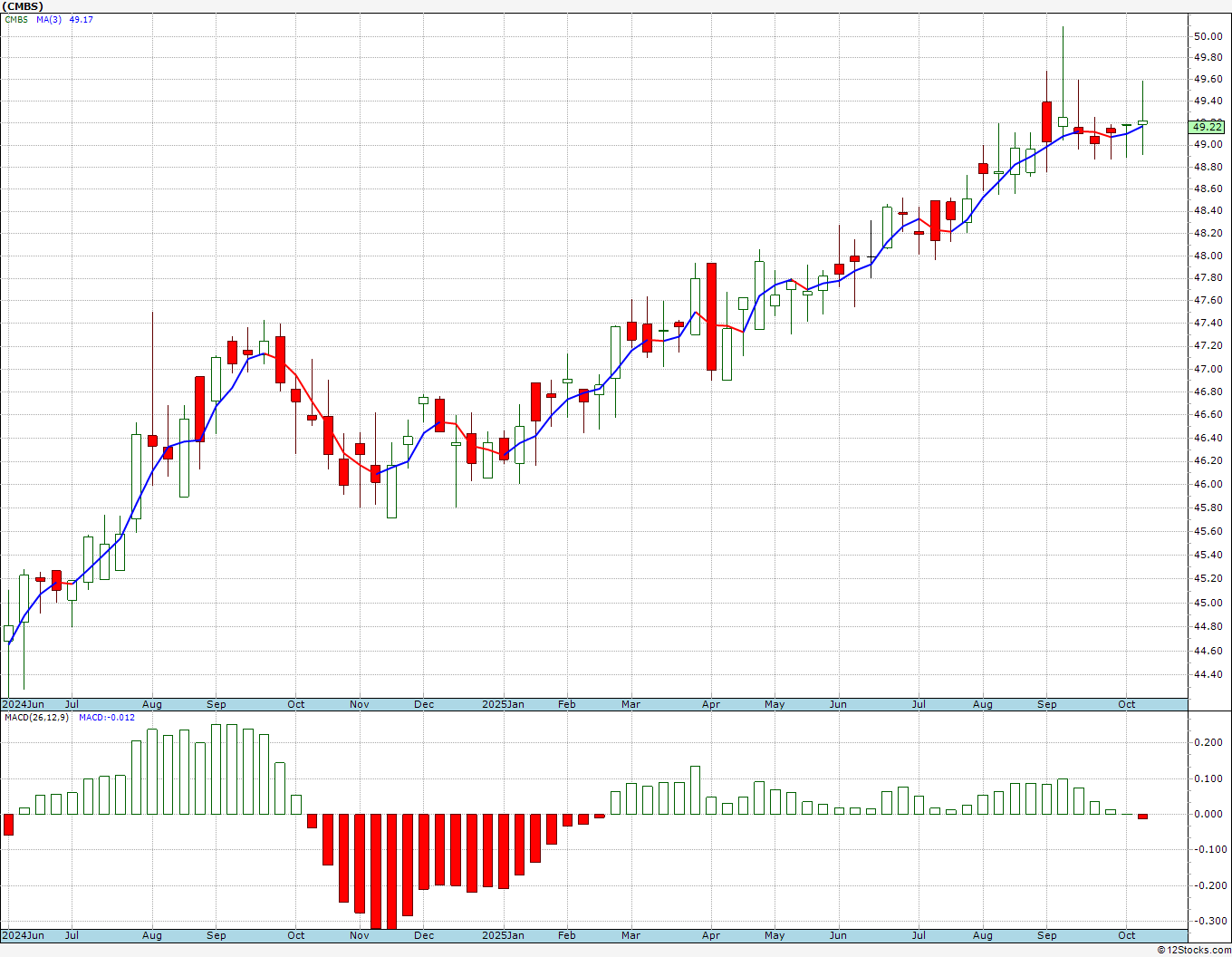Click "Feb" on the MACD panel time axis
This screenshot has width=1232, height=957.
tap(567, 935)
